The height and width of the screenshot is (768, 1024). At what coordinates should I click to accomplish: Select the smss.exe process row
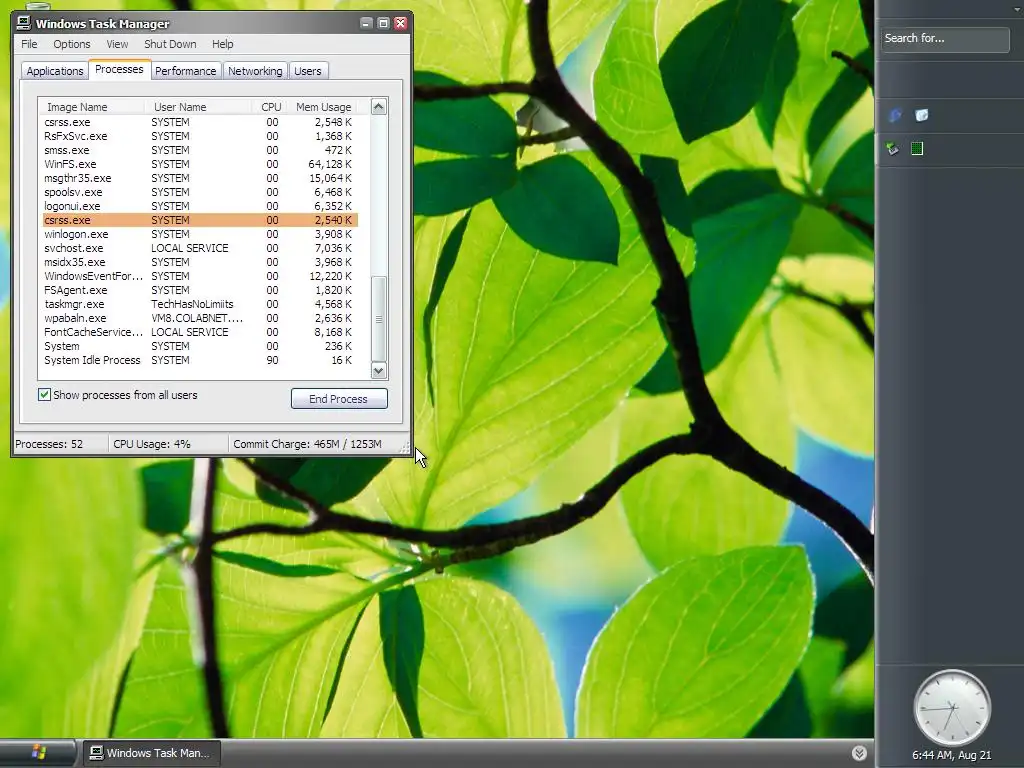click(x=200, y=150)
